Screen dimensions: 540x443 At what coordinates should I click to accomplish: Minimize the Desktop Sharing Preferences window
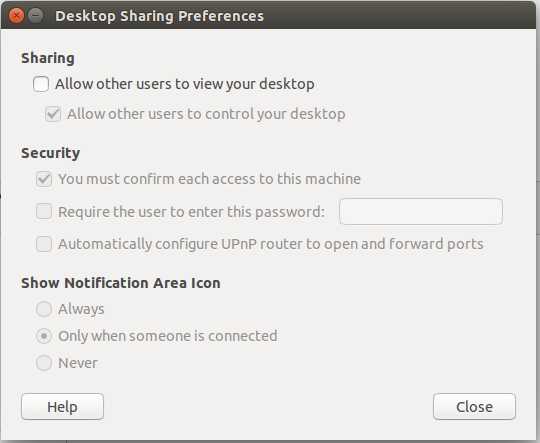pos(35,16)
